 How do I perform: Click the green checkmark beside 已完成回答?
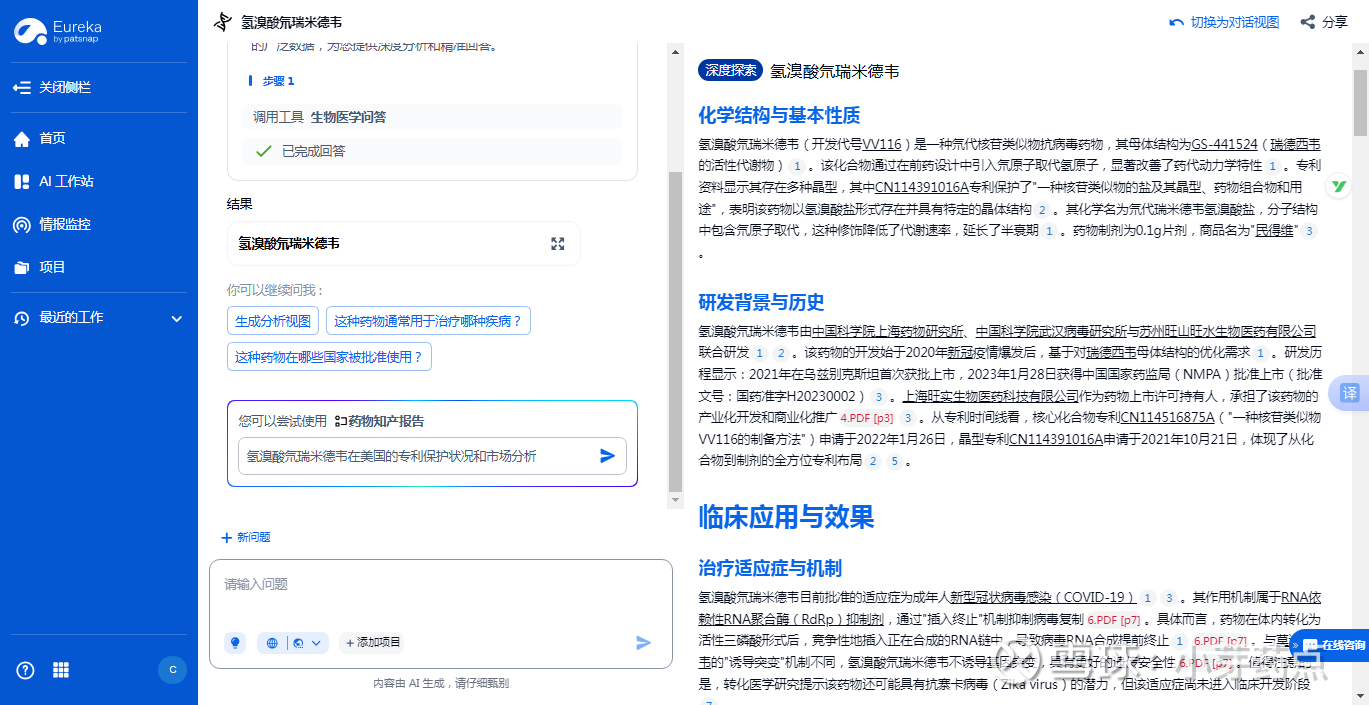tap(264, 151)
